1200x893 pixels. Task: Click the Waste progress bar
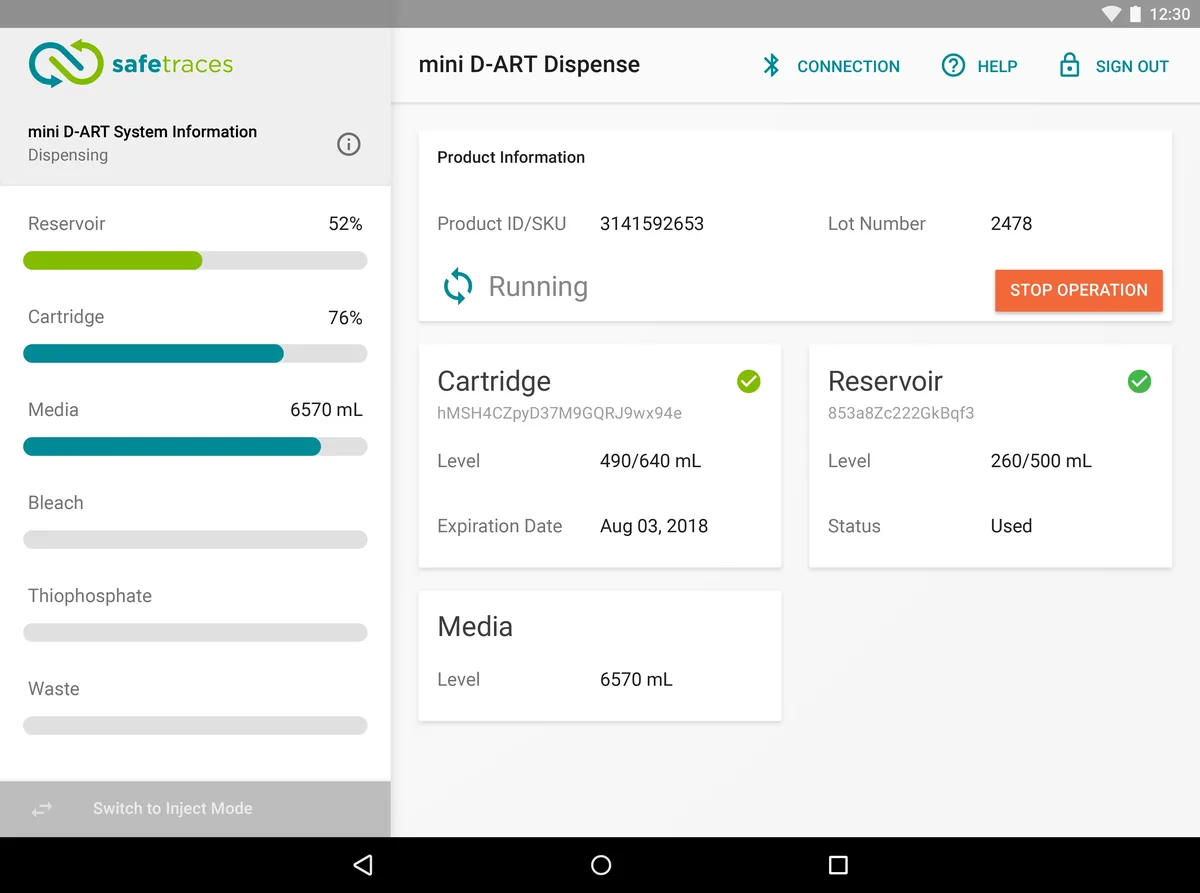pyautogui.click(x=195, y=726)
